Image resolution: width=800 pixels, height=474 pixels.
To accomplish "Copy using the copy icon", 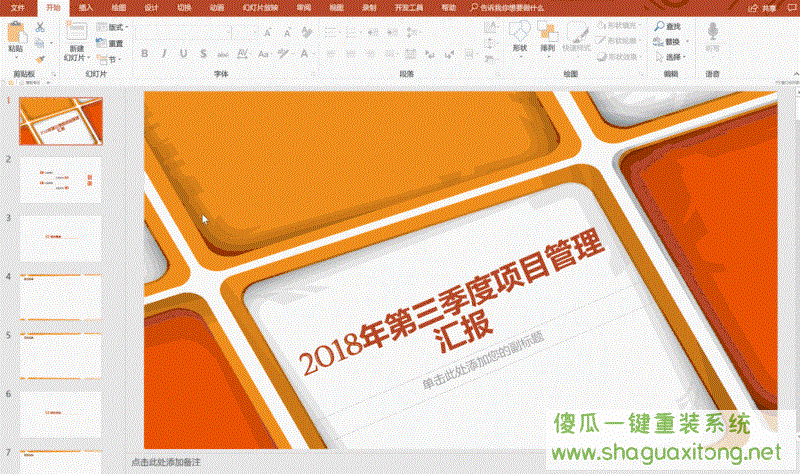I will [40, 43].
